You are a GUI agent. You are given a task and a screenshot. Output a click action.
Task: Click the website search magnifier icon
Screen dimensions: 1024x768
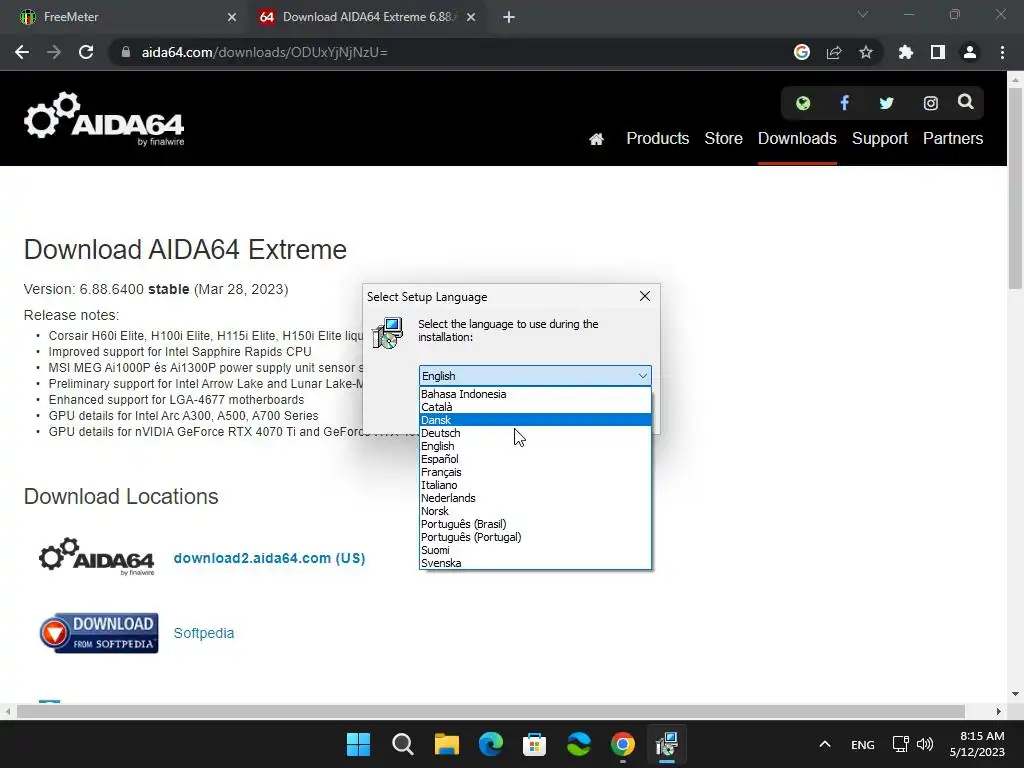tap(966, 102)
